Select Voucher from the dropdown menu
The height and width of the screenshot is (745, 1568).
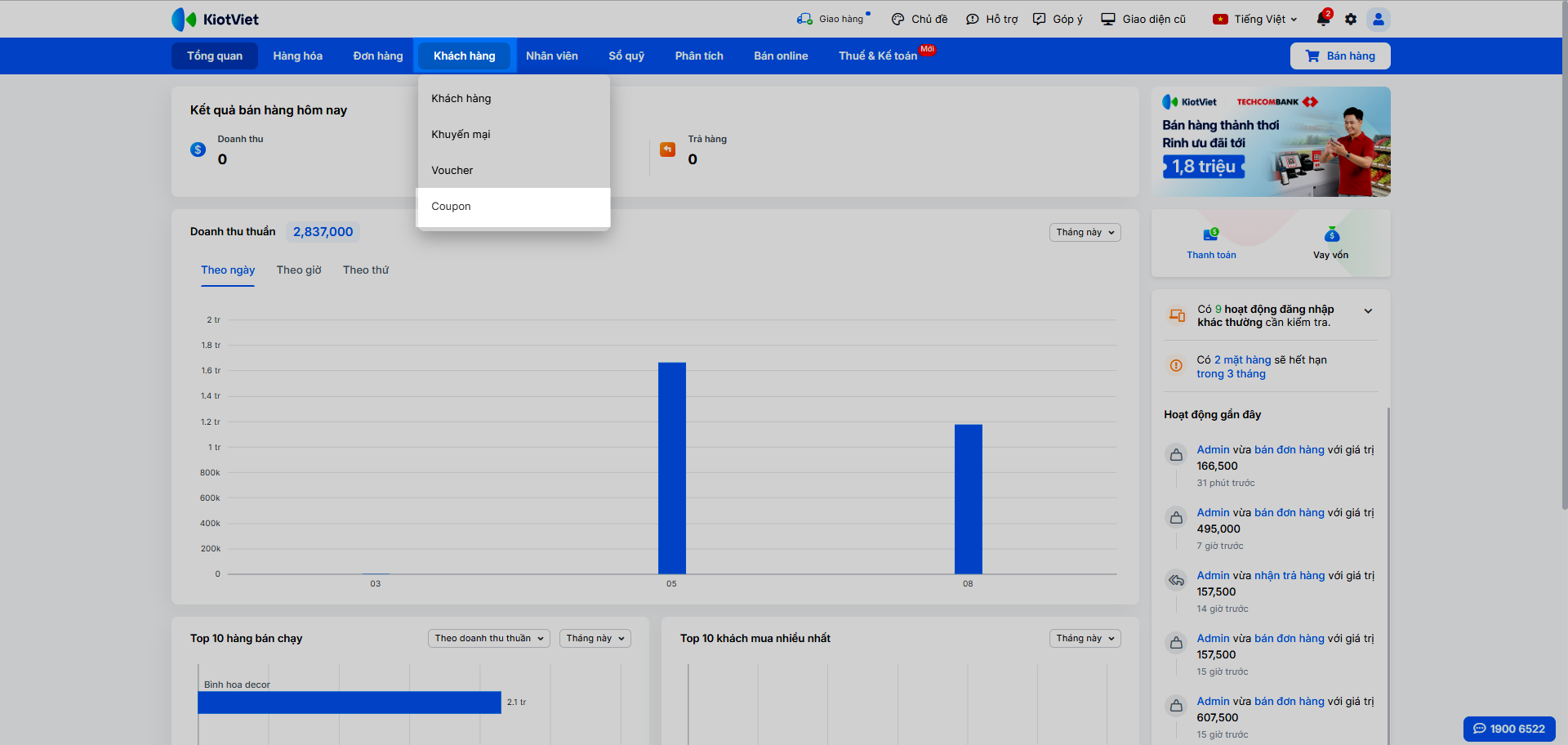[x=514, y=171]
